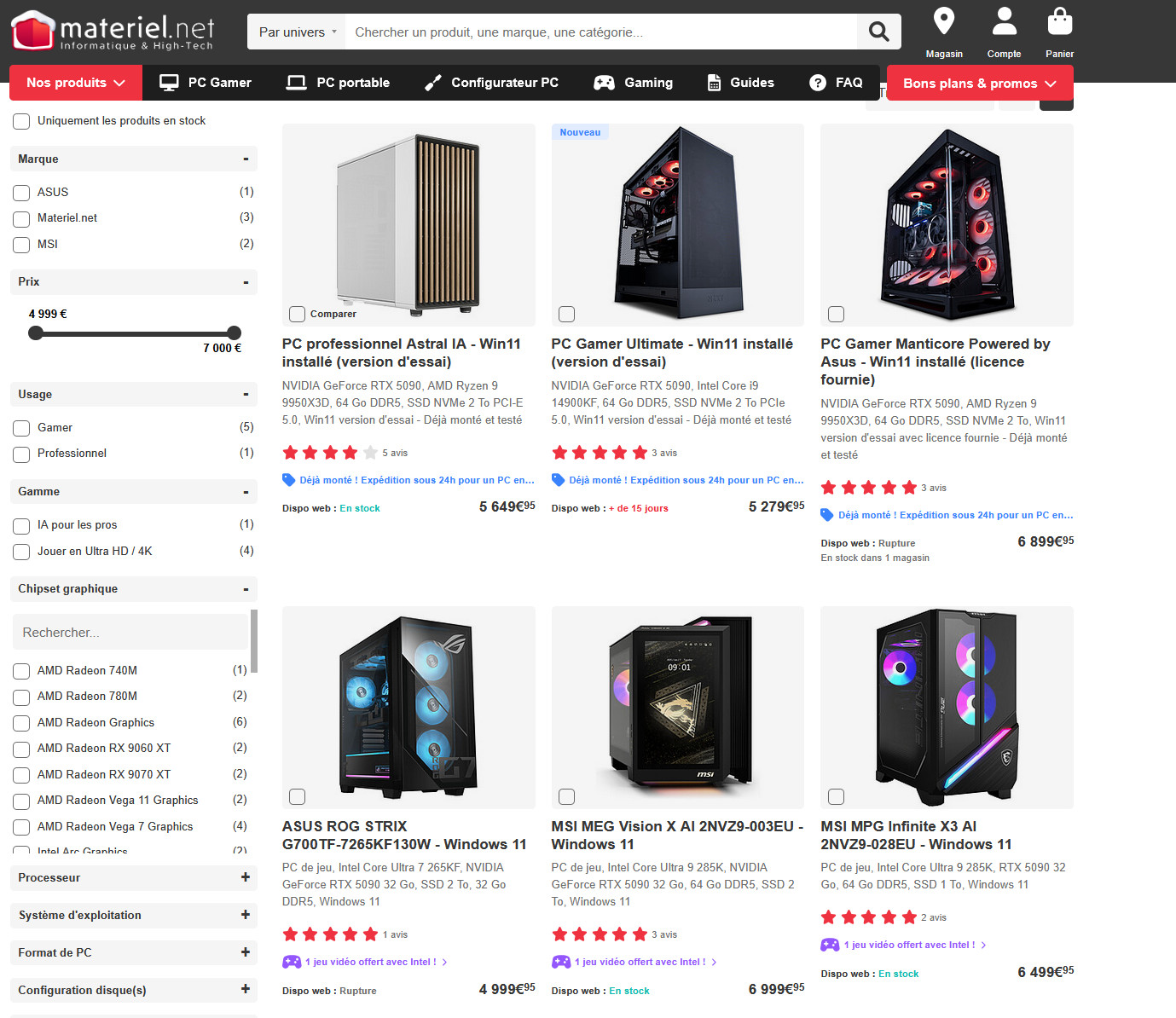Click the Chipset graphique Rechercher field
Screen dimensions: 1176x1018
(130, 633)
